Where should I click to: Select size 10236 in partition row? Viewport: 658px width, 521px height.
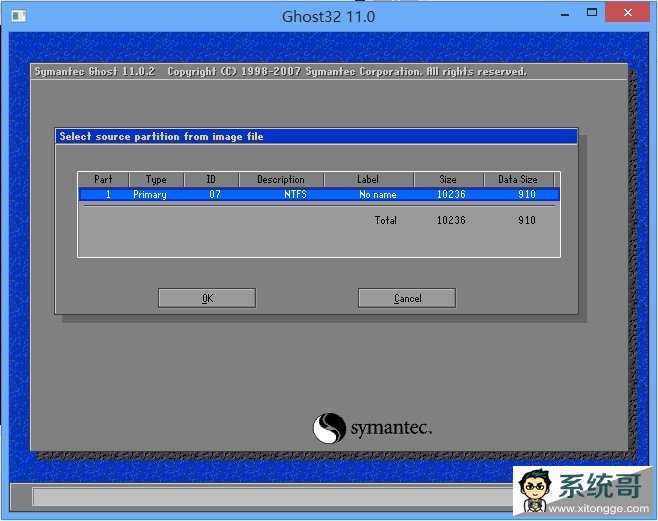coord(451,194)
